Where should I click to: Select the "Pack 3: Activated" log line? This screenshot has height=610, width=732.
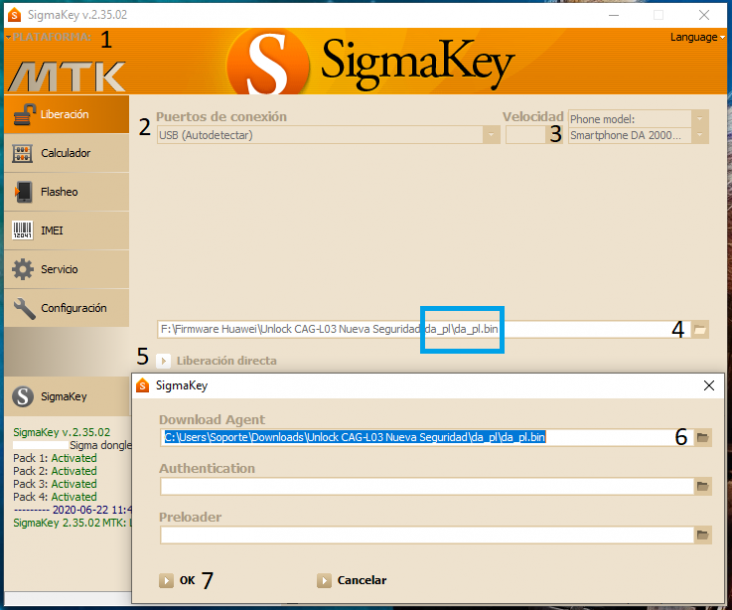[x=55, y=484]
